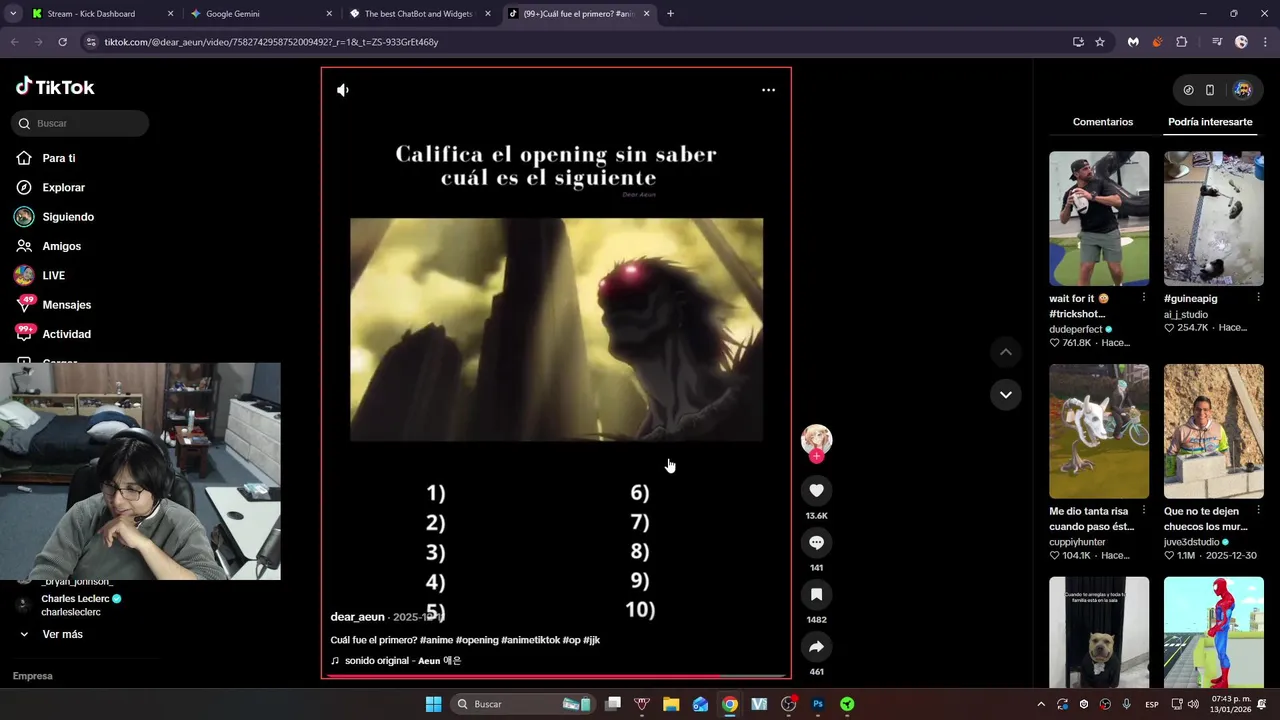This screenshot has width=1280, height=720.
Task: Click the address bar URL
Action: click(x=271, y=42)
